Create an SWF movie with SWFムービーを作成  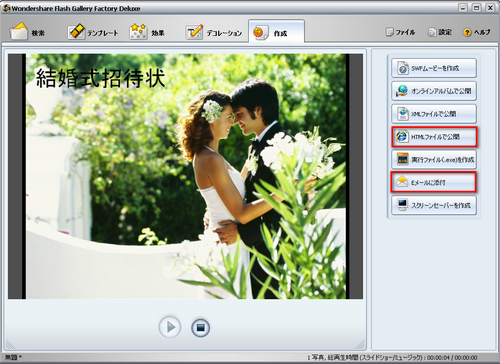434,68
